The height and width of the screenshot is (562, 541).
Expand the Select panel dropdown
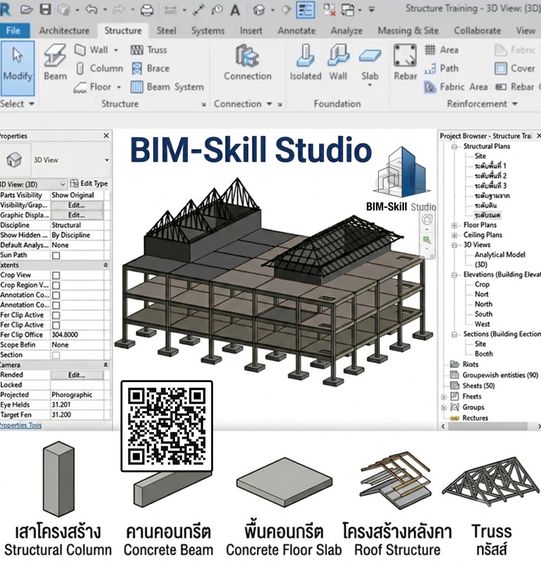pos(32,104)
